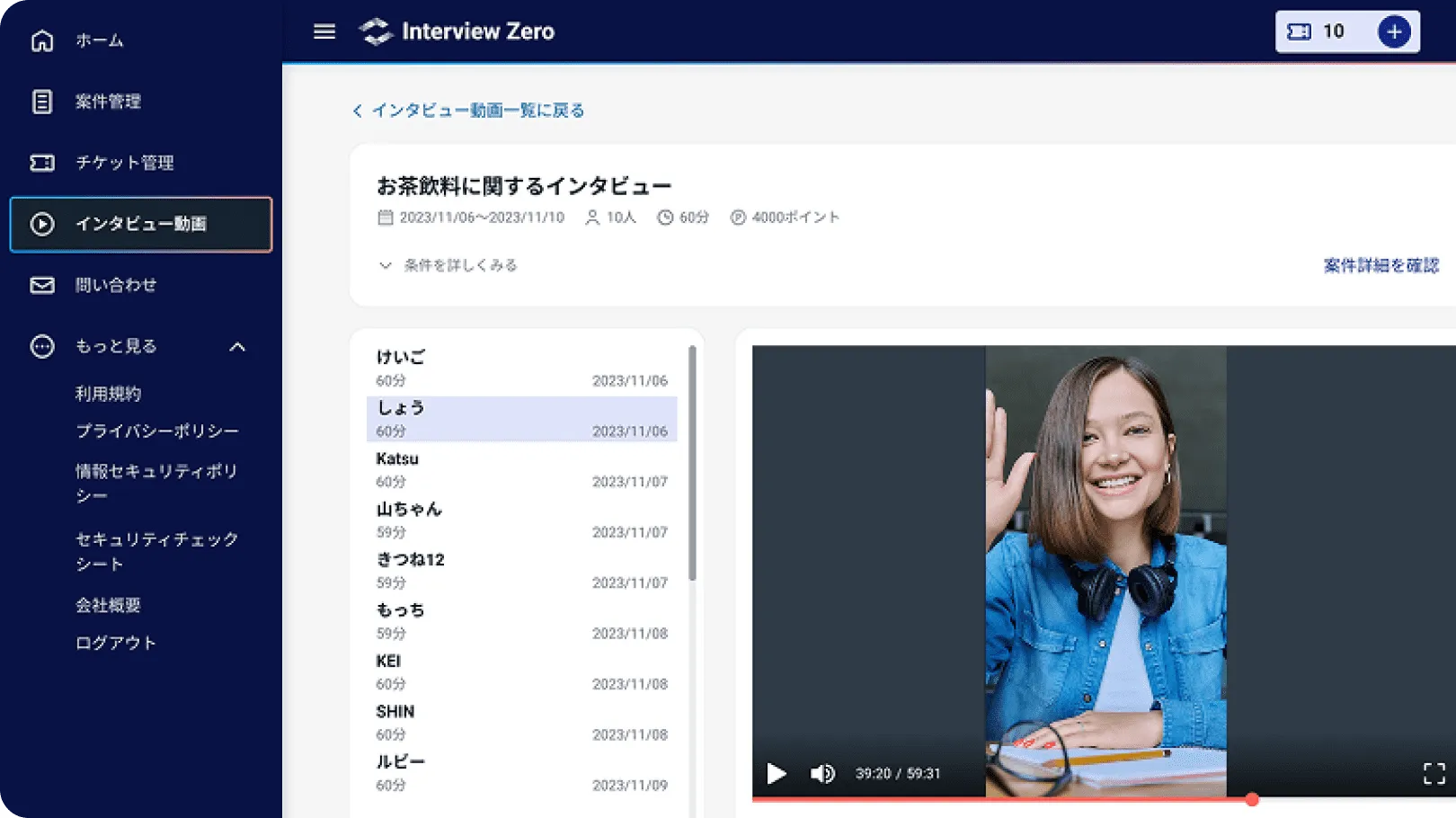Select インタビュー動画 in sidebar
Screen dimensions: 1456x818
(x=141, y=224)
